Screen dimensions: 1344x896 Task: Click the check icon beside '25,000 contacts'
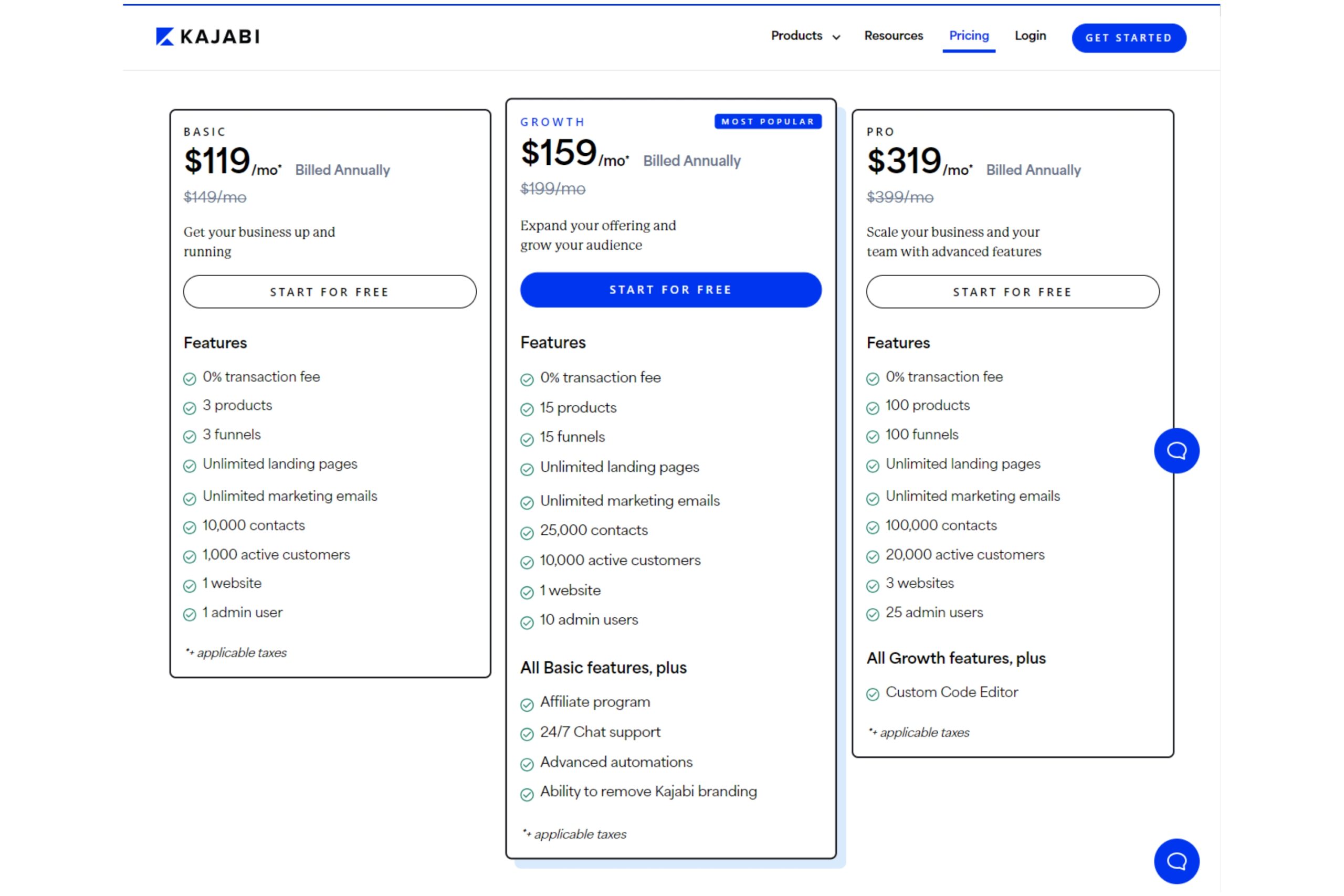click(x=527, y=533)
